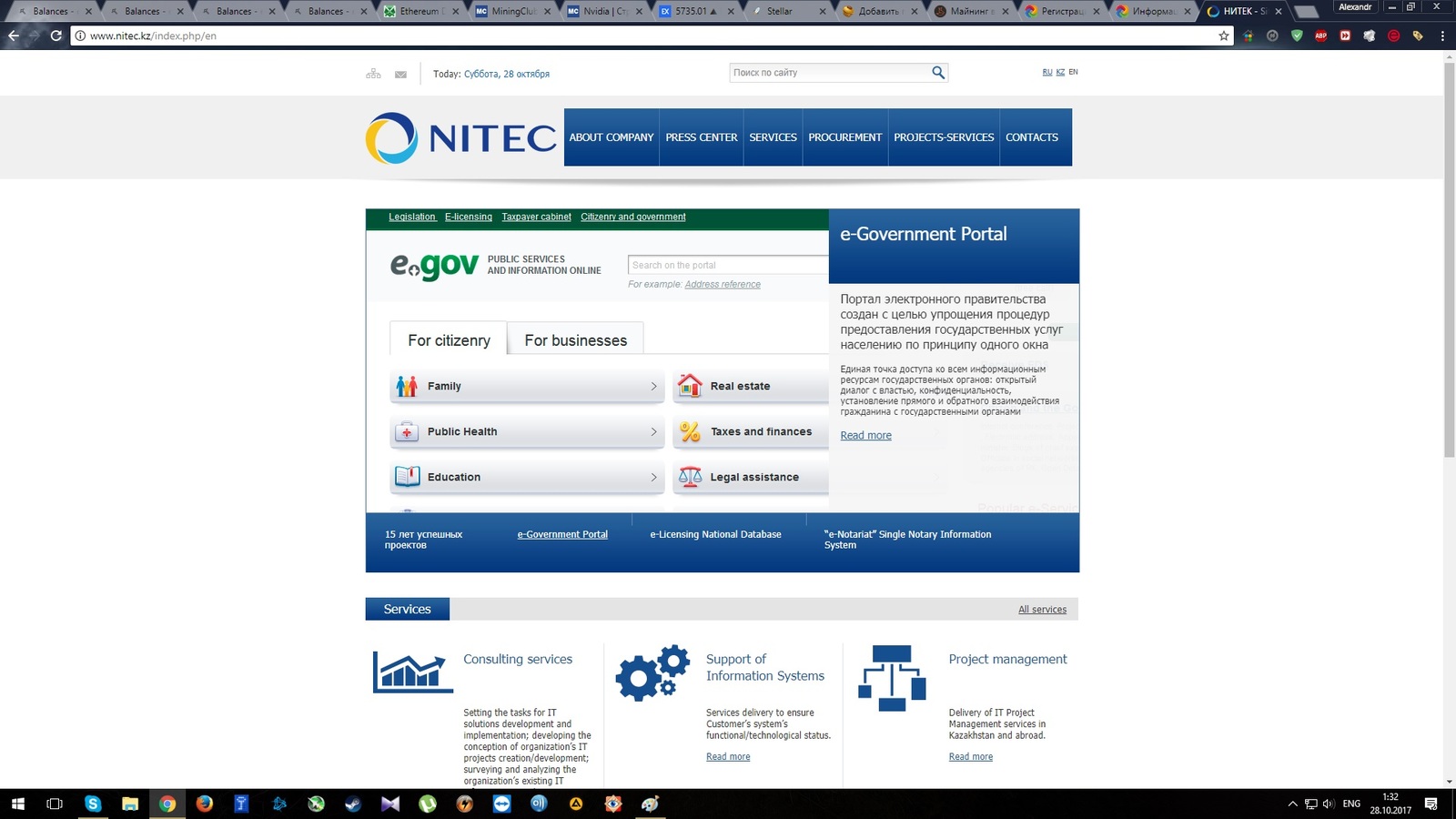Click the All services link
The image size is (1456, 819).
coord(1042,610)
